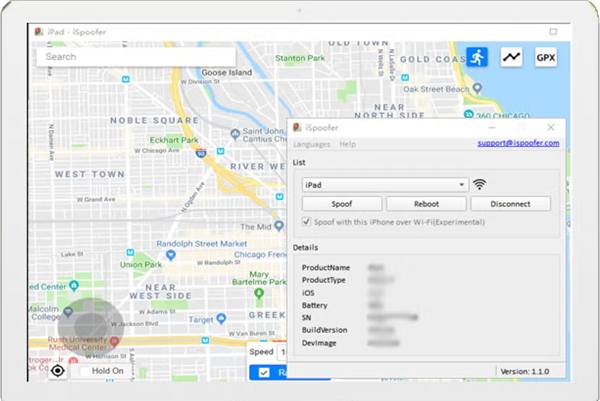Click the Reboot button
Image resolution: width=600 pixels, height=401 pixels.
point(426,204)
